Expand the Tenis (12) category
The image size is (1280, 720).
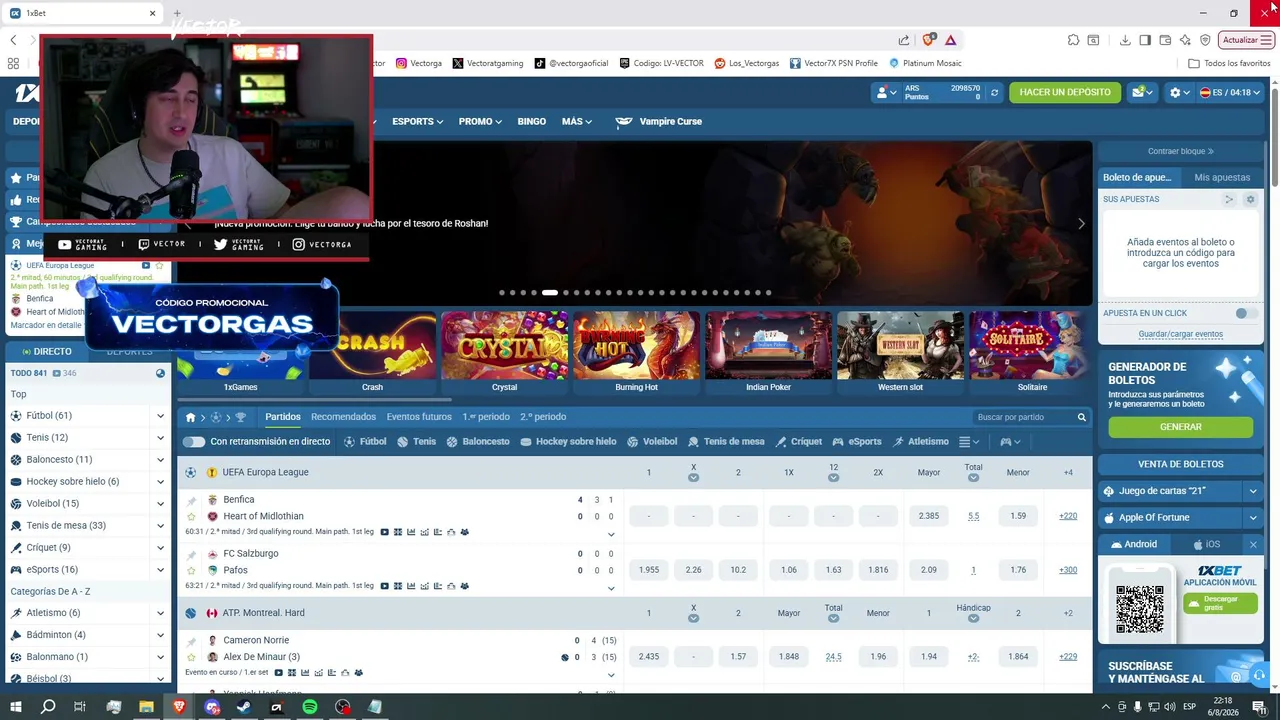click(x=160, y=438)
